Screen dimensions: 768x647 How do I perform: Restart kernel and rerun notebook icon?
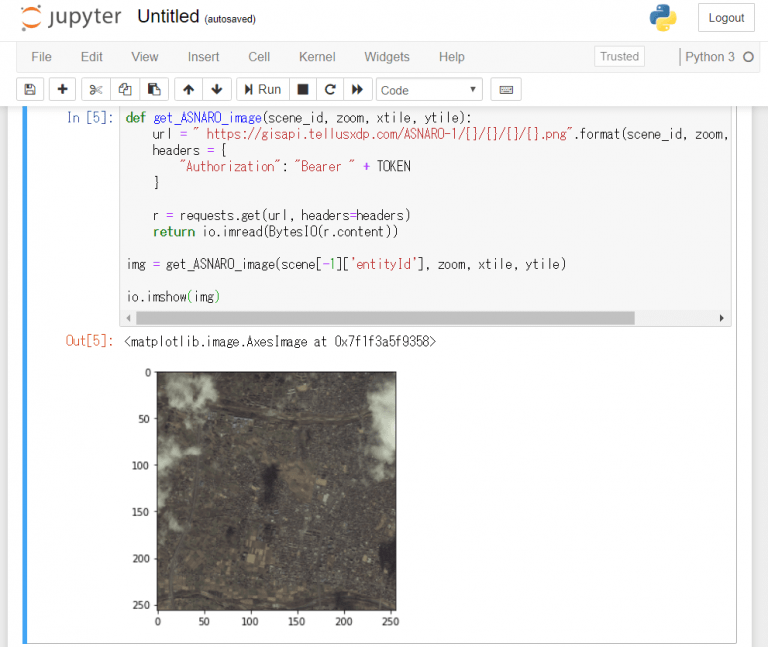(358, 90)
